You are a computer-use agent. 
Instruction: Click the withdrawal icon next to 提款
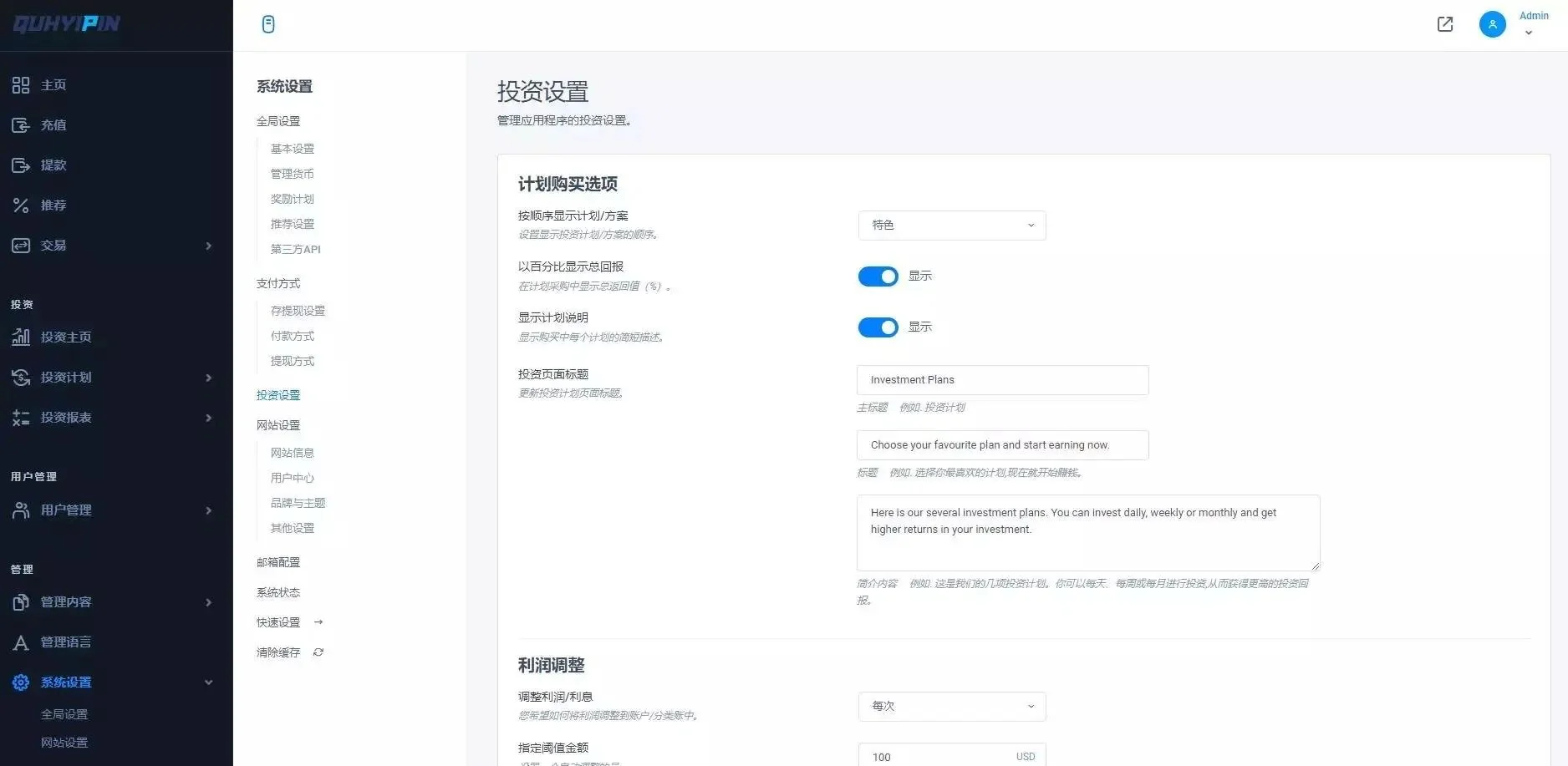tap(21, 165)
